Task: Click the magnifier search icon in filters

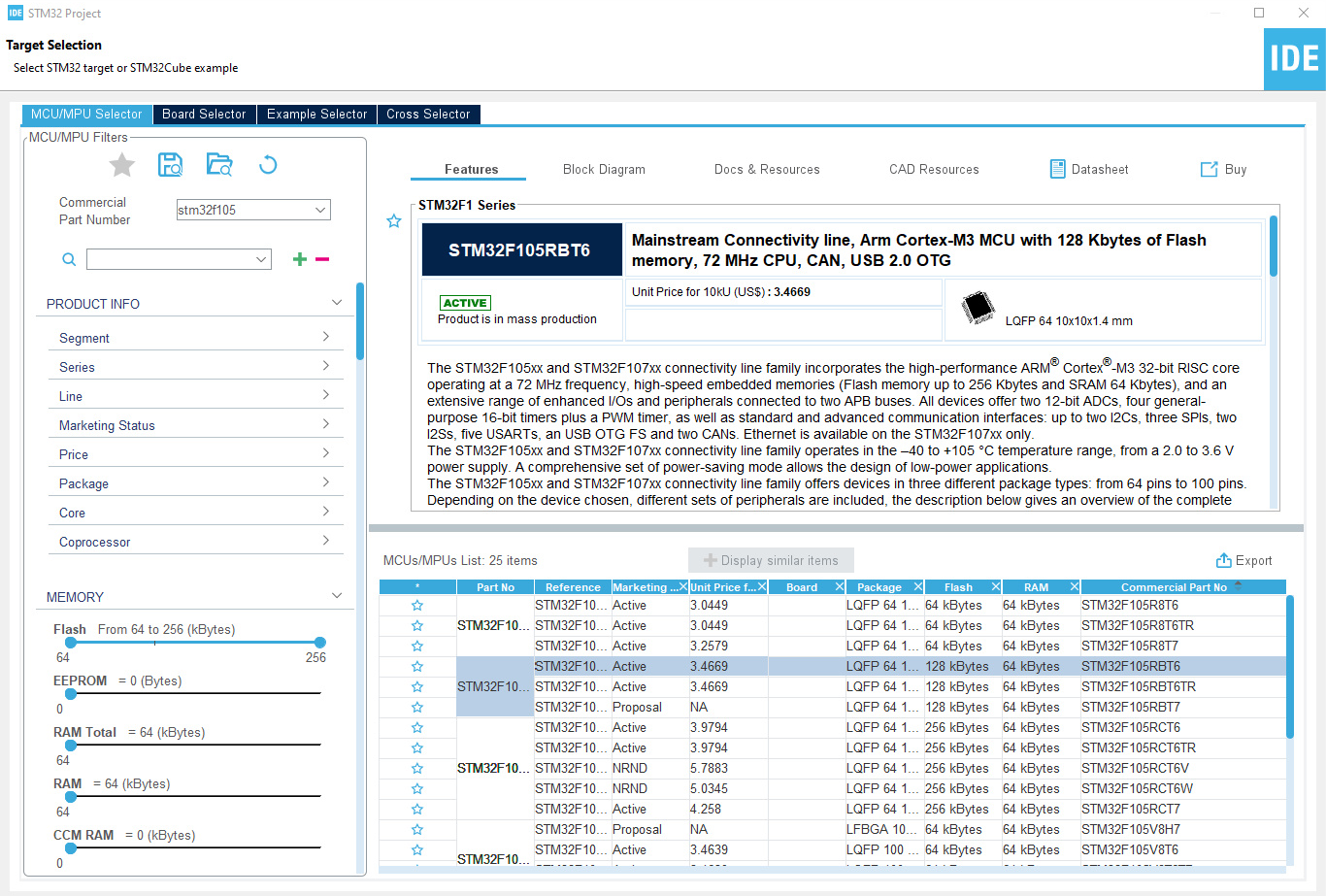Action: point(69,259)
